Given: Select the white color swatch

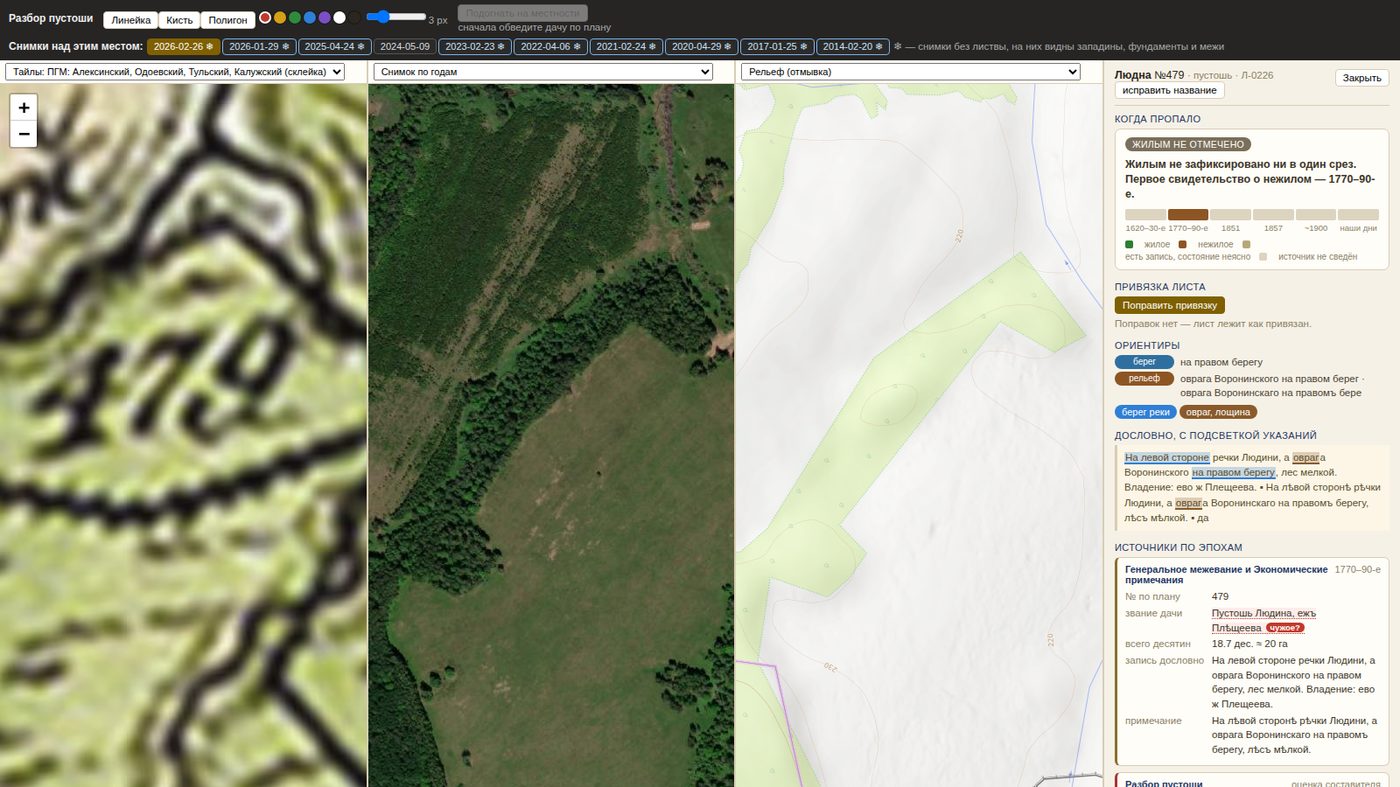Looking at the screenshot, I should tap(340, 17).
